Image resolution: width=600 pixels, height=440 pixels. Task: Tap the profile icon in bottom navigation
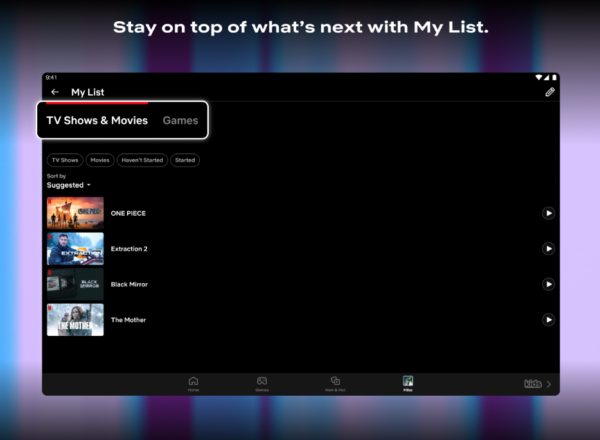[x=408, y=383]
